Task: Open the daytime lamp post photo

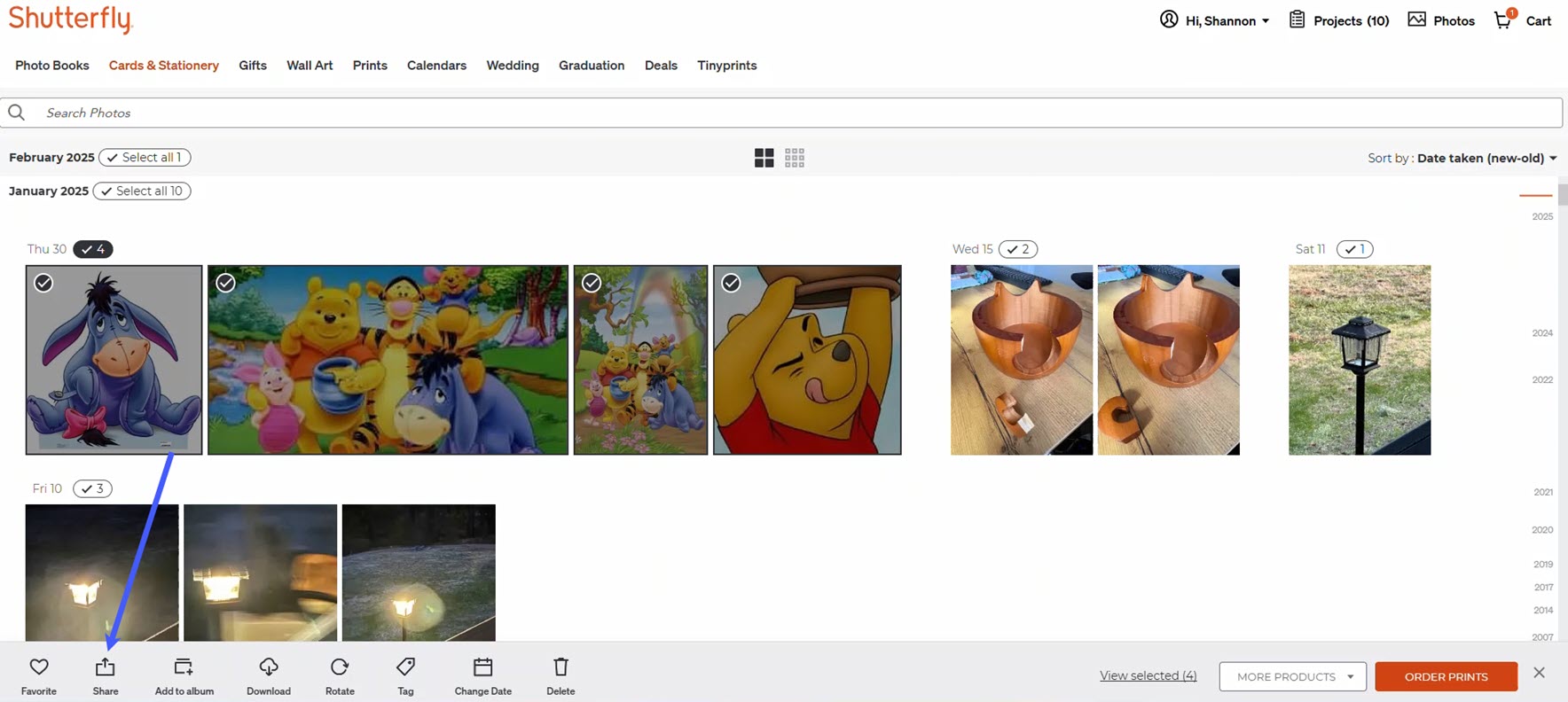Action: [x=1360, y=360]
